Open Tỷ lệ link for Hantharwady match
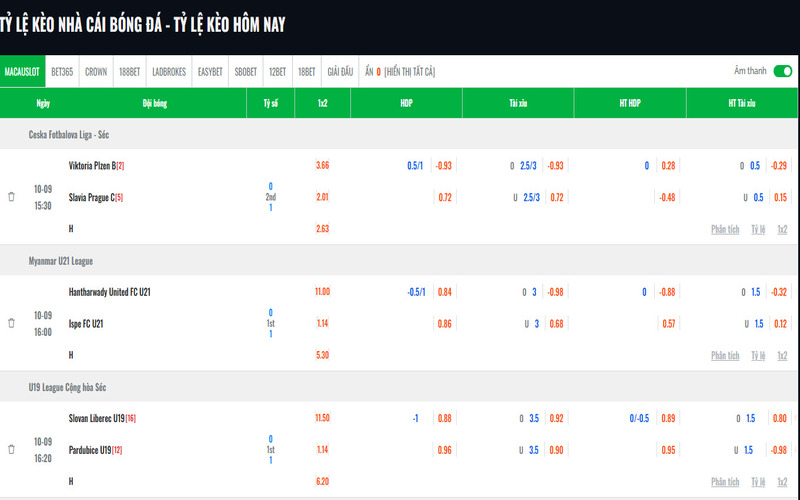 pos(759,355)
